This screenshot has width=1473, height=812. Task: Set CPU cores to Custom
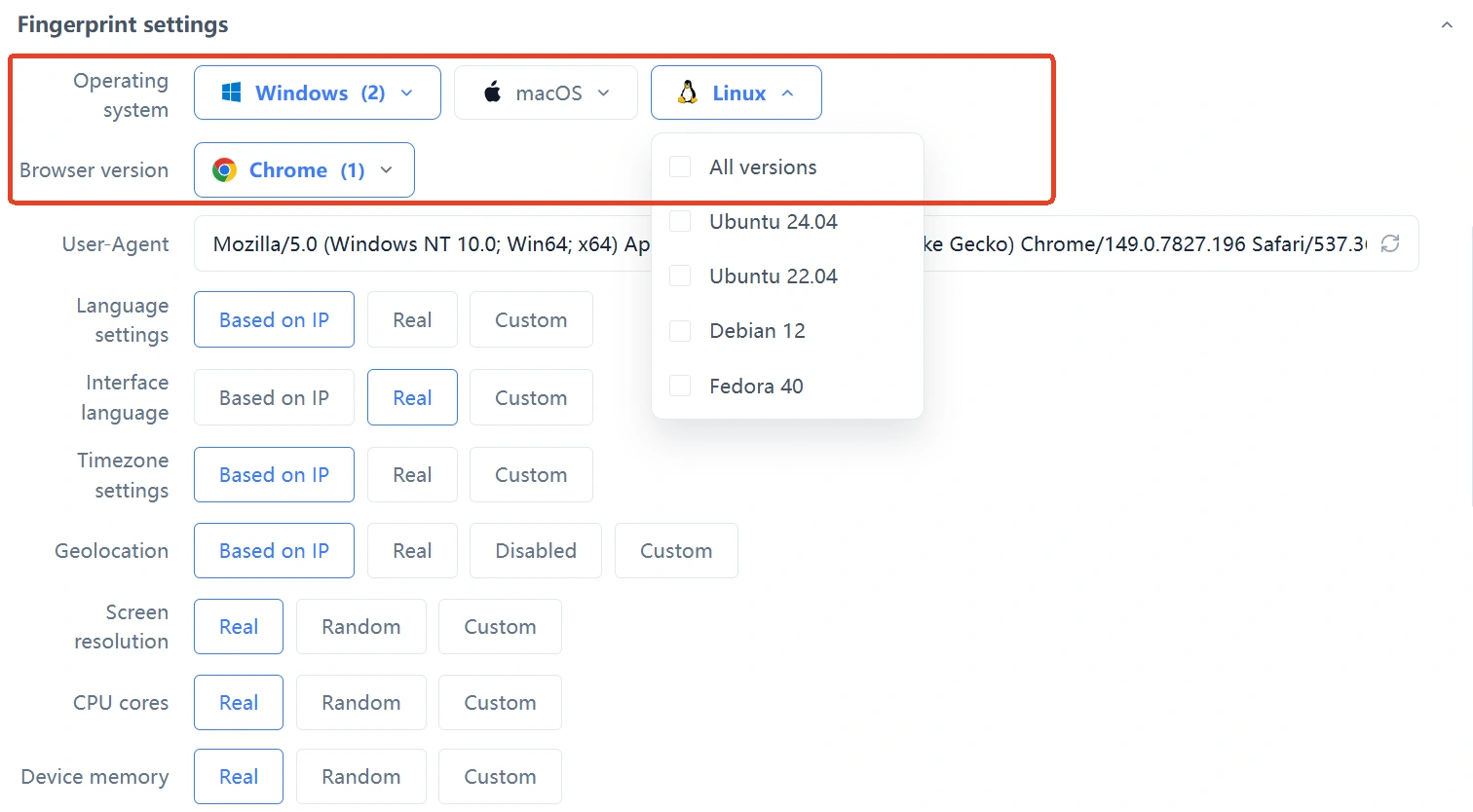point(500,702)
